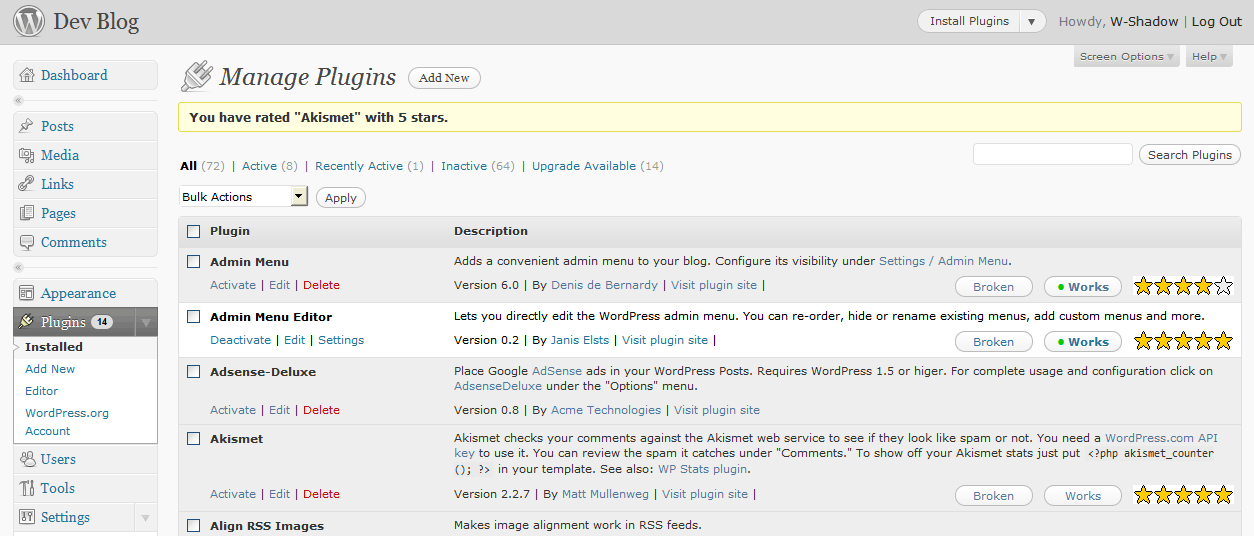This screenshot has width=1254, height=536.
Task: Click the plugin search text field
Action: [1052, 154]
